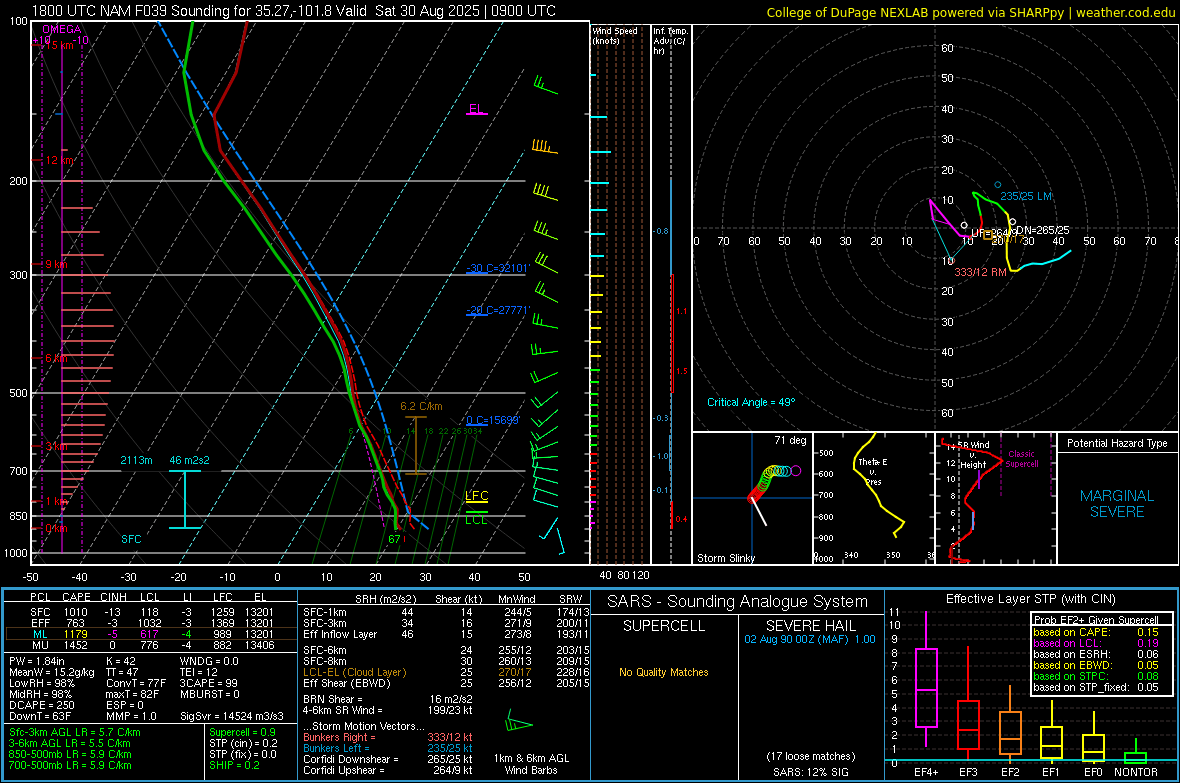
Task: Click the based on LCL: 0.19 line
Action: (1096, 643)
